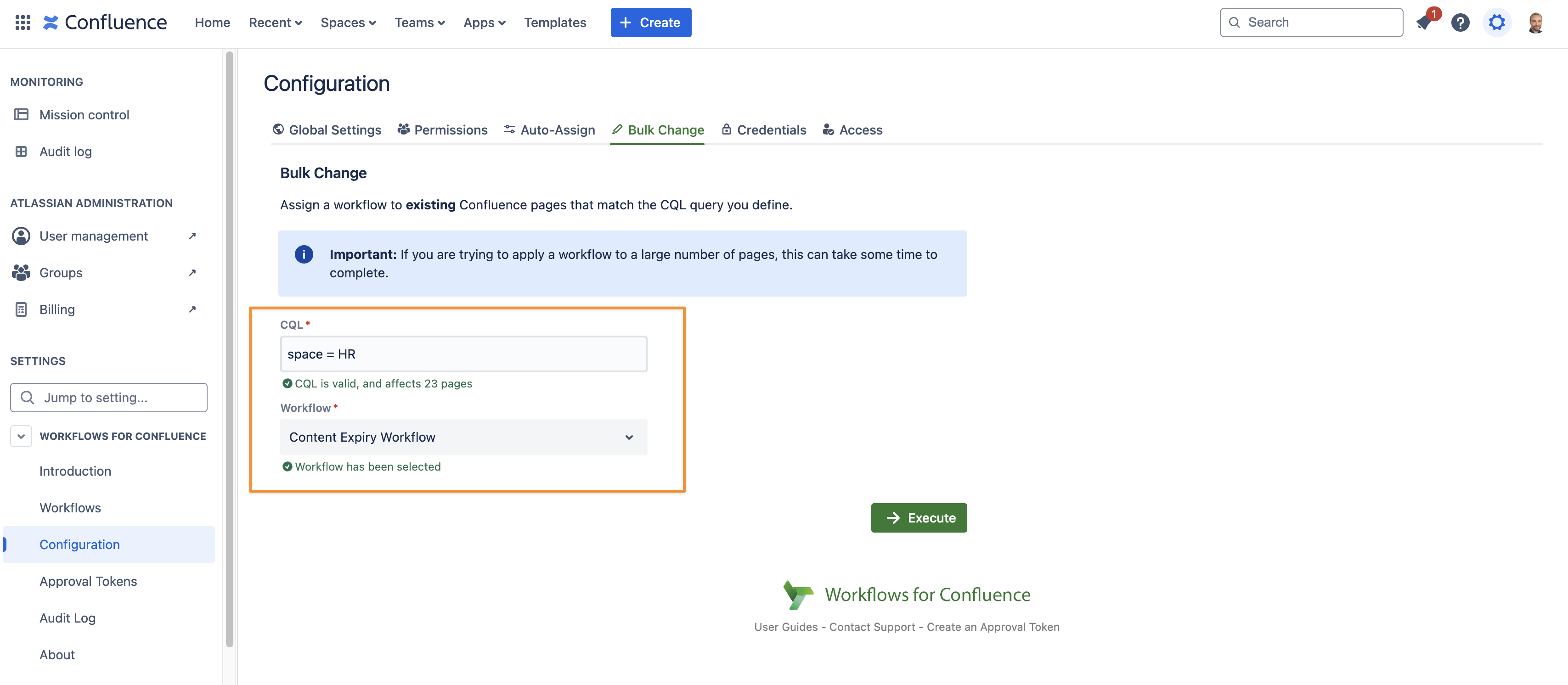Viewport: 1568px width, 685px height.
Task: Click into the CQL query field
Action: pos(463,354)
